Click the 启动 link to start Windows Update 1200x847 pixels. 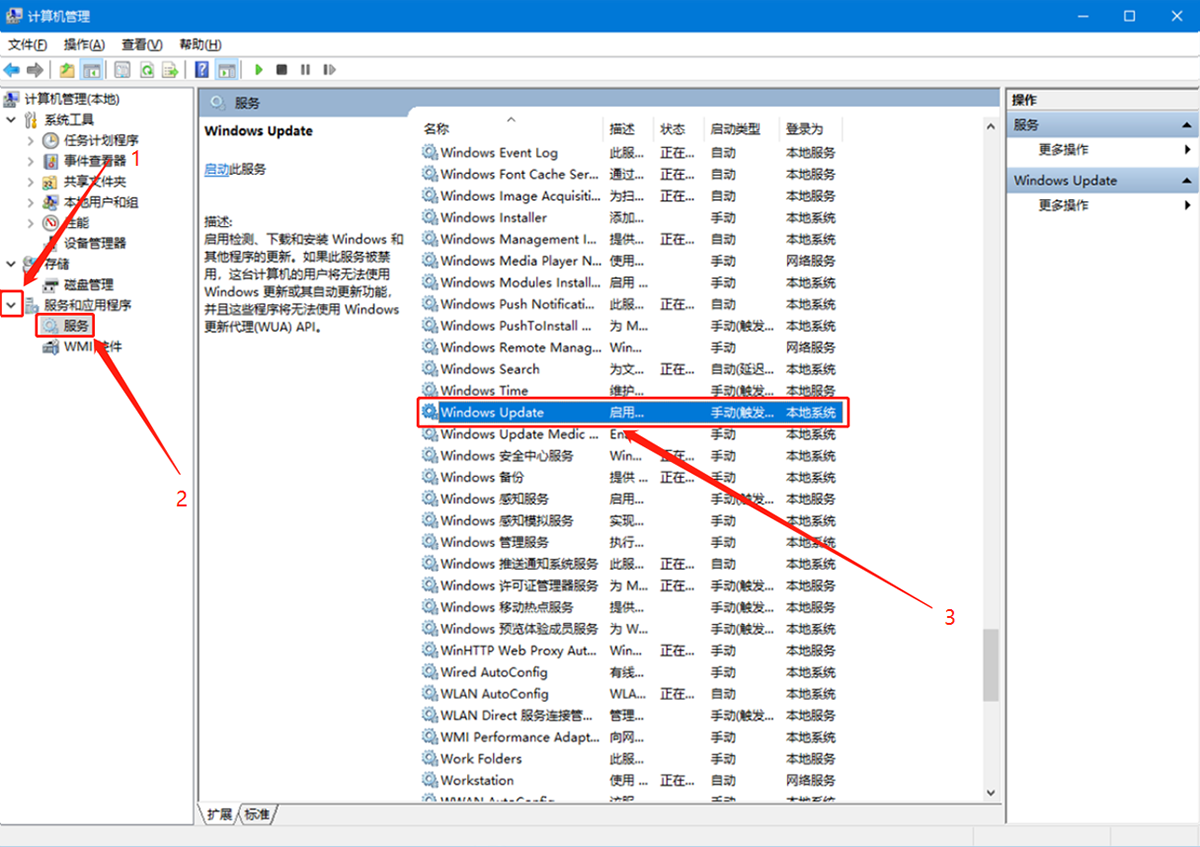coord(216,168)
